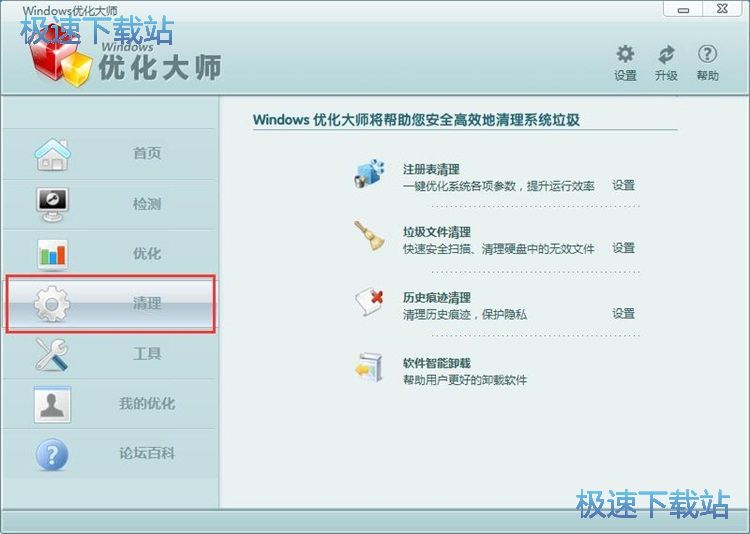Click the 帮助 label in the header
Screen dimensions: 750x534
[x=707, y=76]
